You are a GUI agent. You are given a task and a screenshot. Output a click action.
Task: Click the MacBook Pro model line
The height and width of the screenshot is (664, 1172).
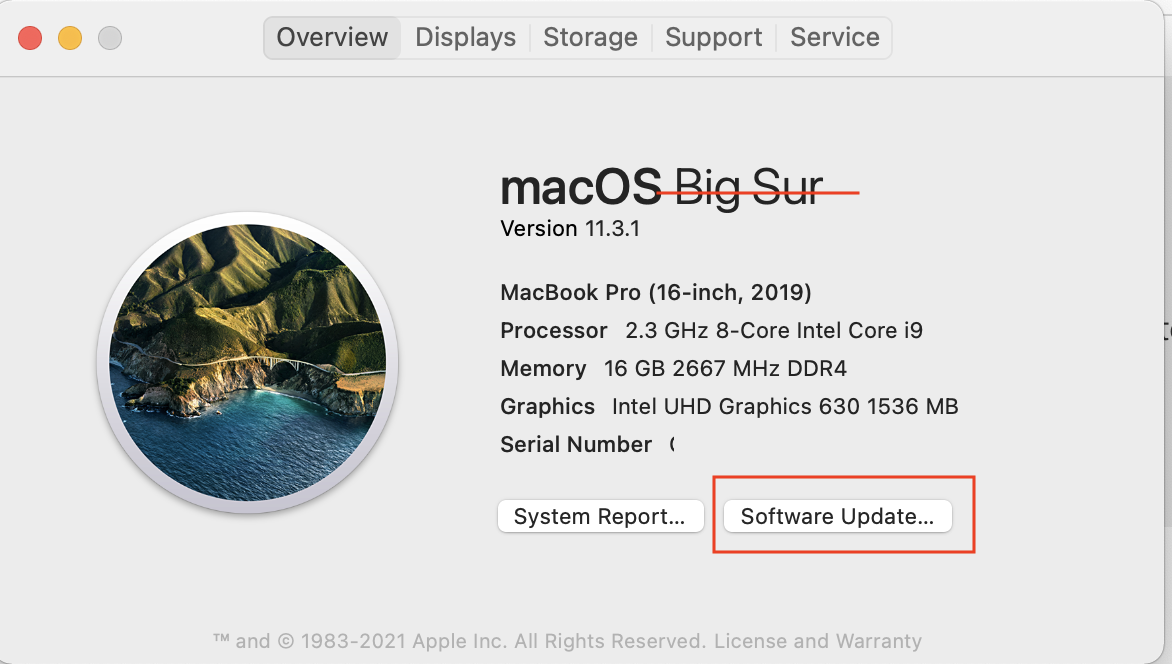(x=656, y=293)
